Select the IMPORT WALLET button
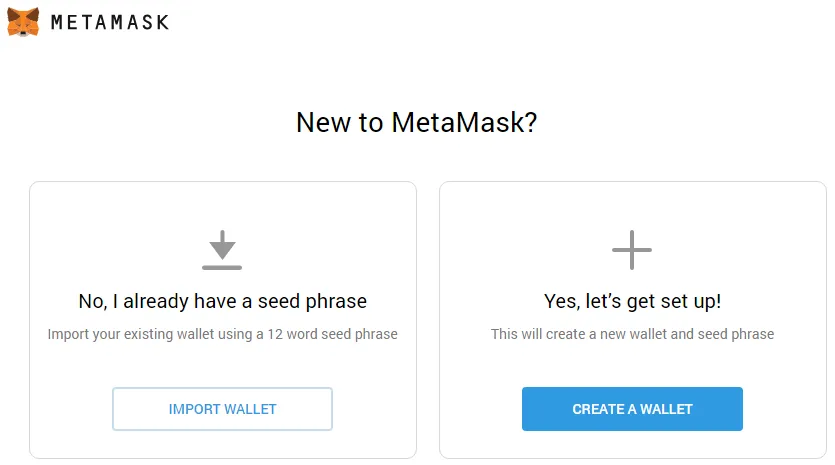 (222, 409)
